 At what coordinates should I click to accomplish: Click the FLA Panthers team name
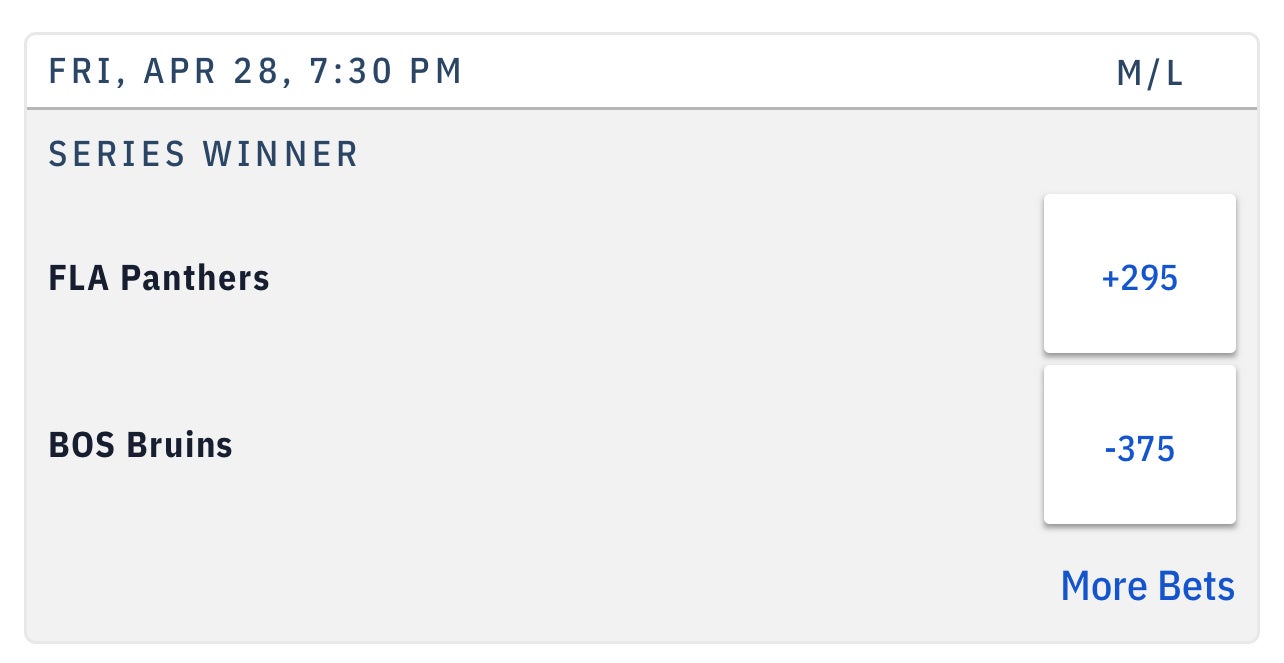tap(159, 278)
